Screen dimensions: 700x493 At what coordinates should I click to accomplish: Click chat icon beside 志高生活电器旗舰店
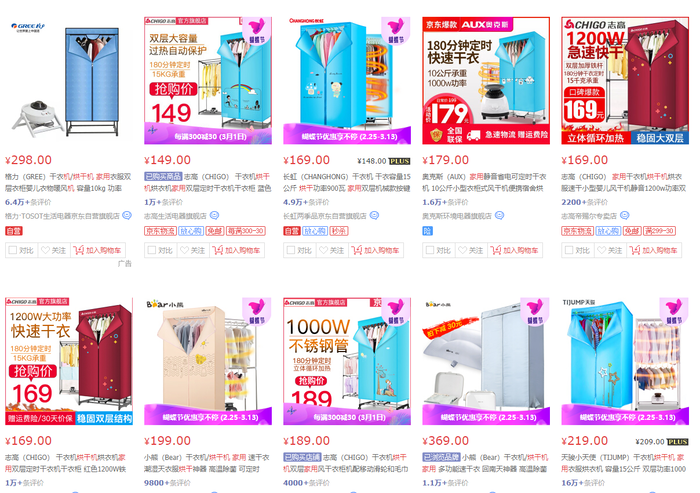coord(214,216)
